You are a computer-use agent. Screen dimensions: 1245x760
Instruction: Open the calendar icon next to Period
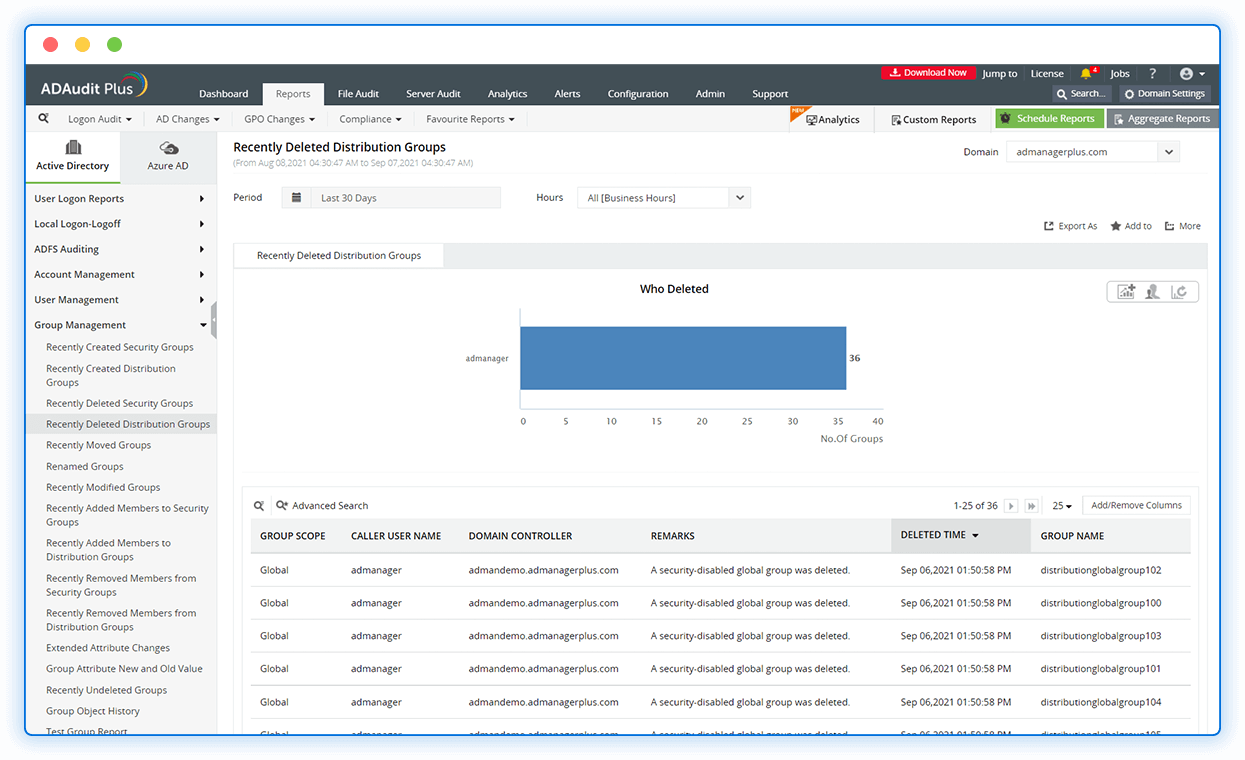296,197
